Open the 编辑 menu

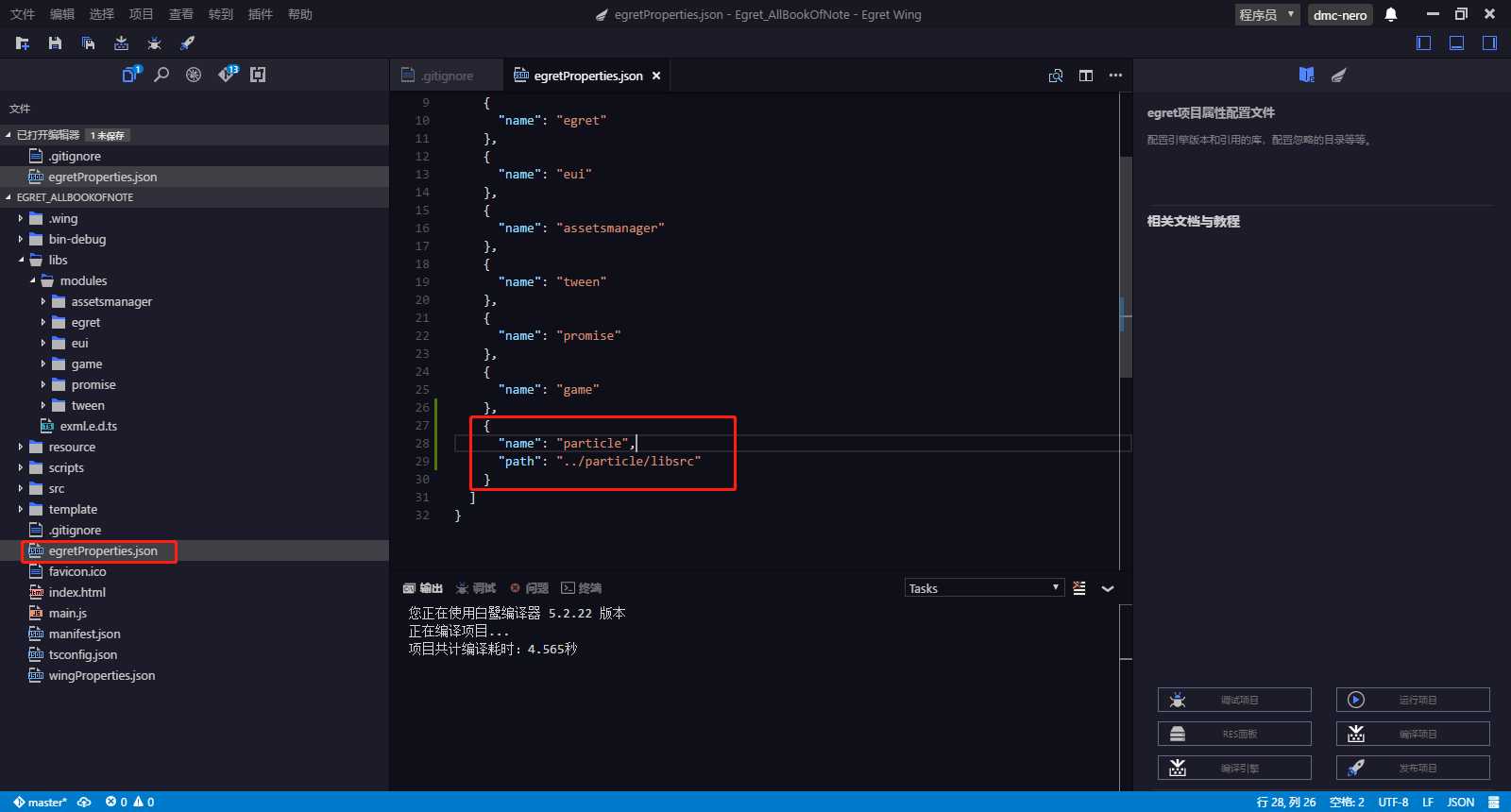[62, 14]
